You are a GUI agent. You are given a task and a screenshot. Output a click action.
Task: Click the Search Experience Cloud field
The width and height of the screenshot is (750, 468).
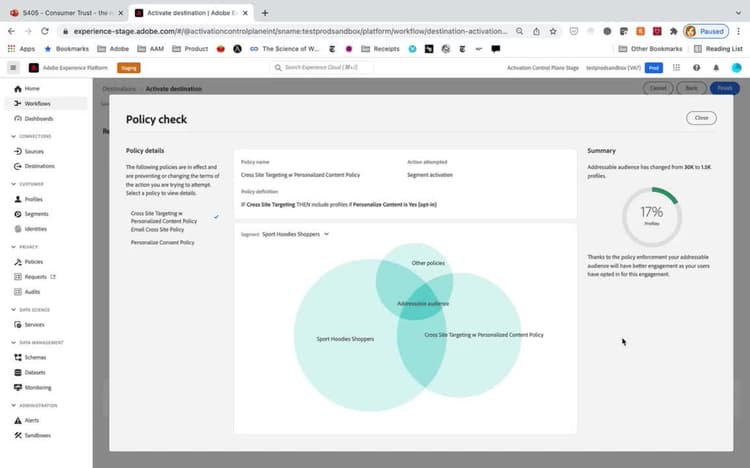click(x=321, y=68)
